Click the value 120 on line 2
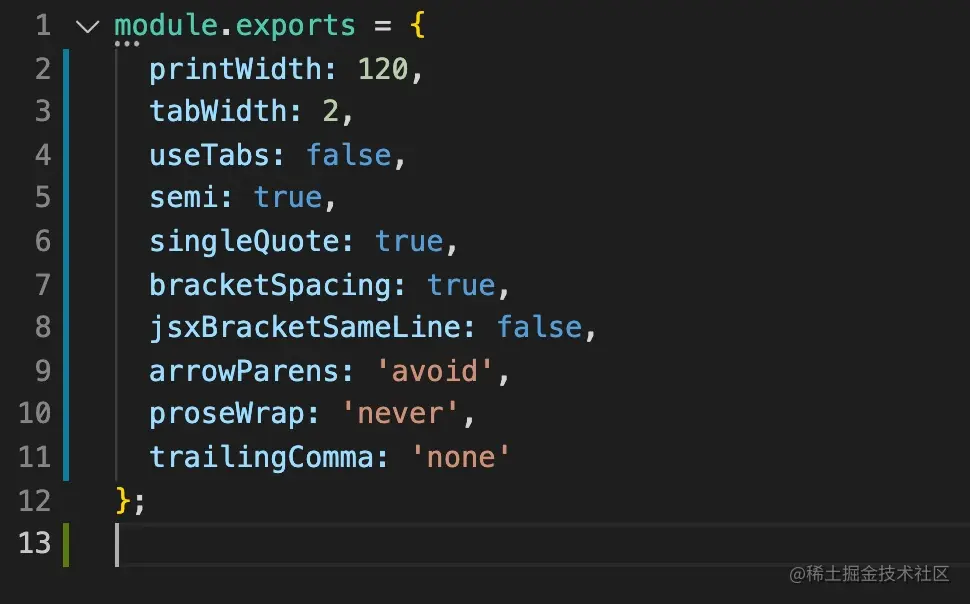 coord(383,69)
